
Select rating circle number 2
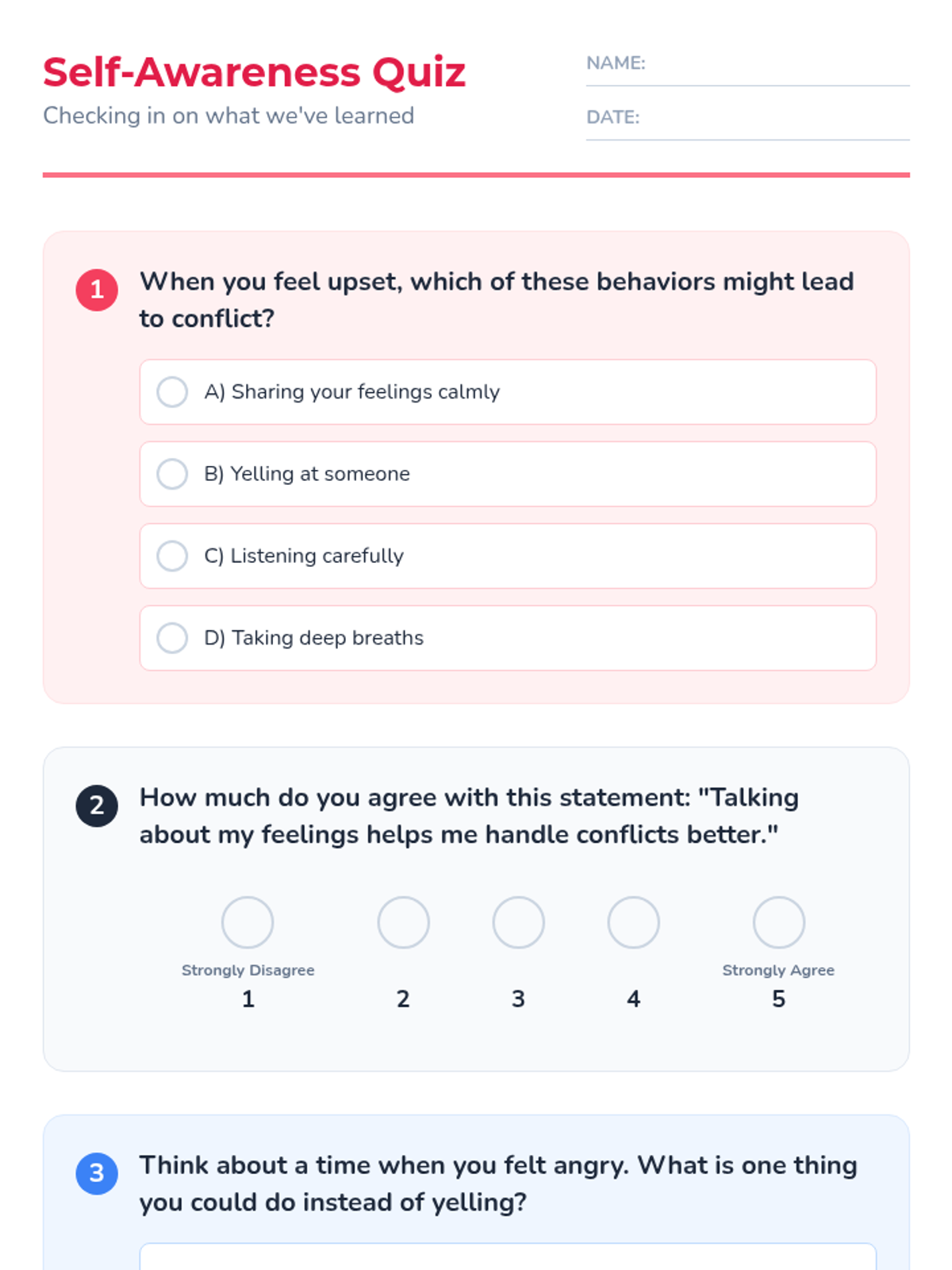(403, 922)
